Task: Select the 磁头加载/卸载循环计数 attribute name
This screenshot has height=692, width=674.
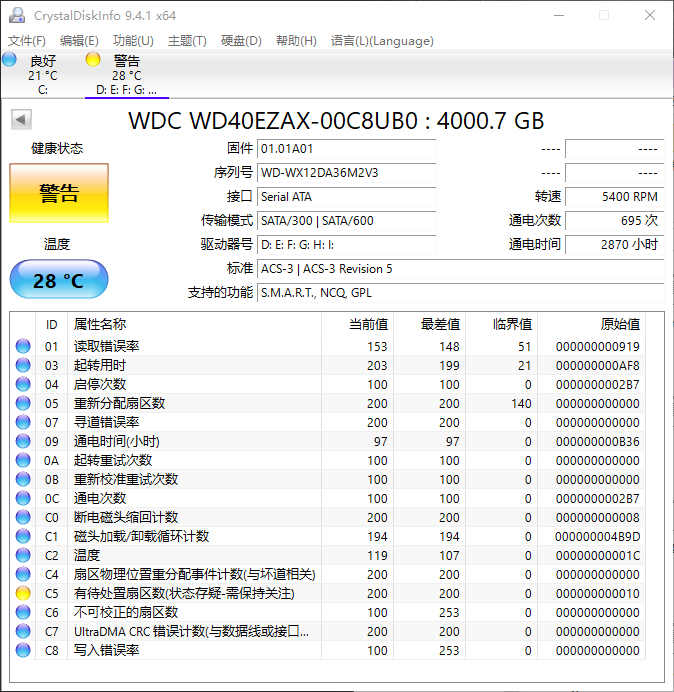Action: pos(141,536)
